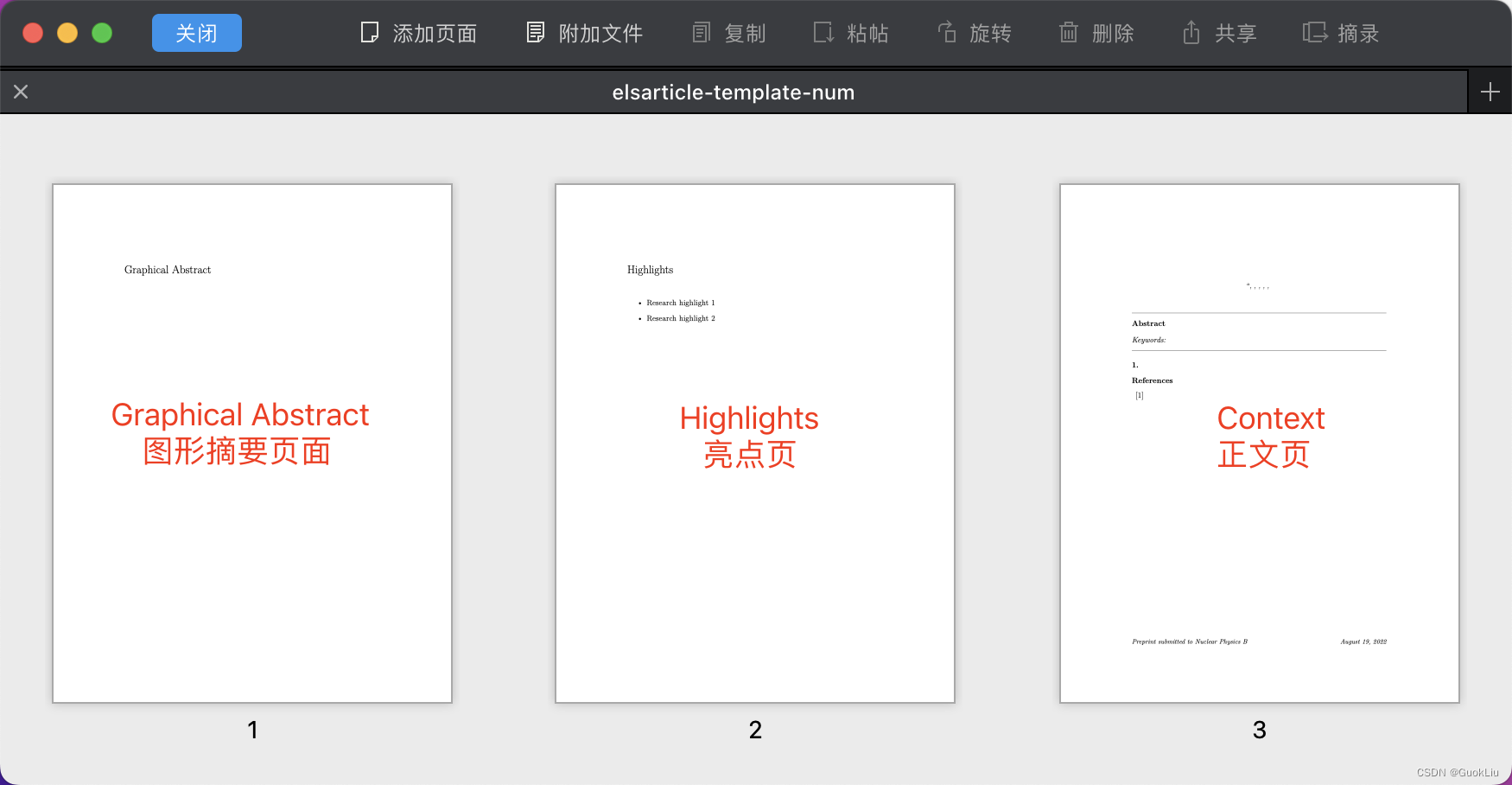
Task: Click the 旋转 (rotate) icon to rotate a page
Action: (x=946, y=32)
